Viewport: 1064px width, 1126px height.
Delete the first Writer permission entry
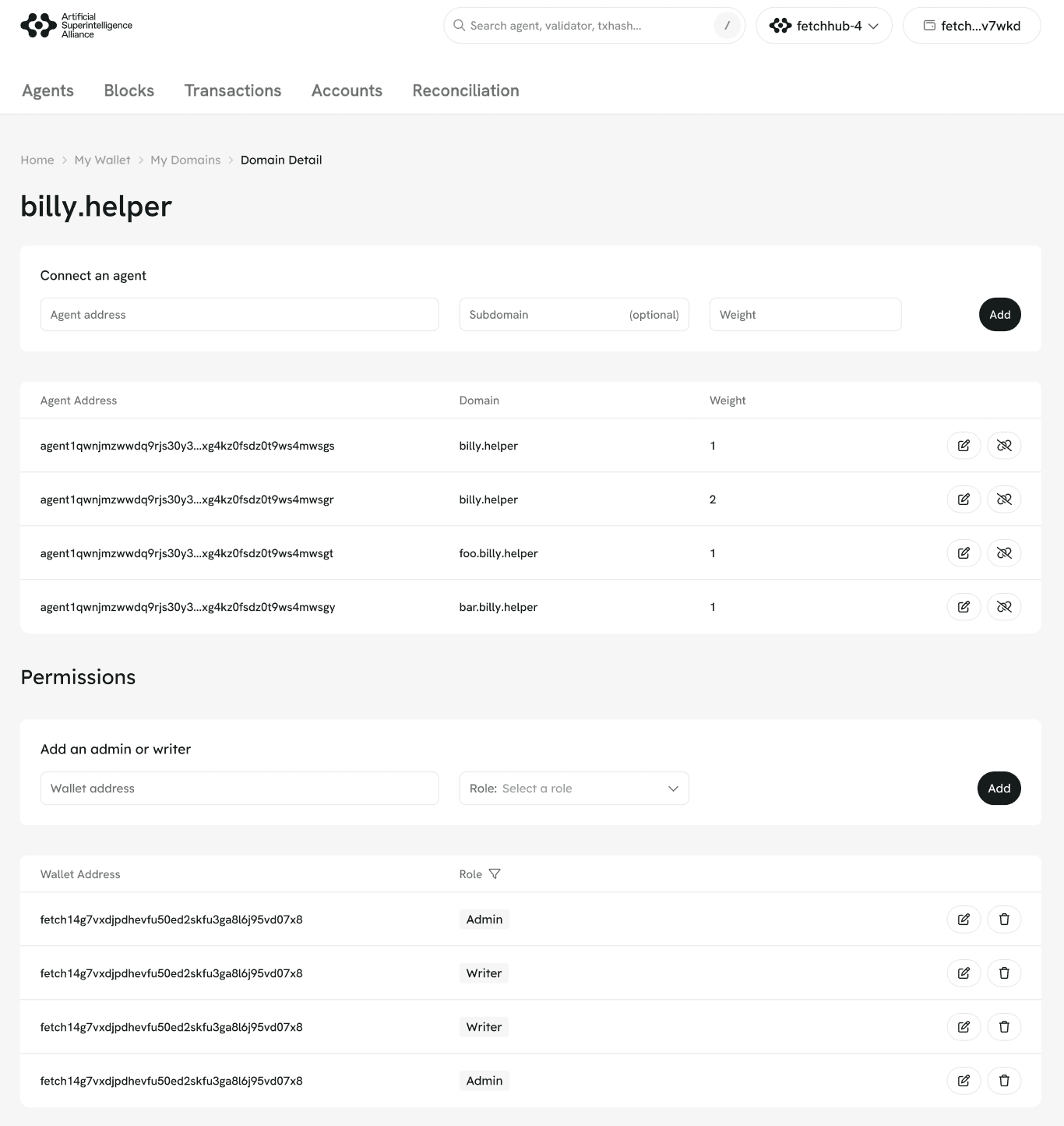click(1004, 973)
